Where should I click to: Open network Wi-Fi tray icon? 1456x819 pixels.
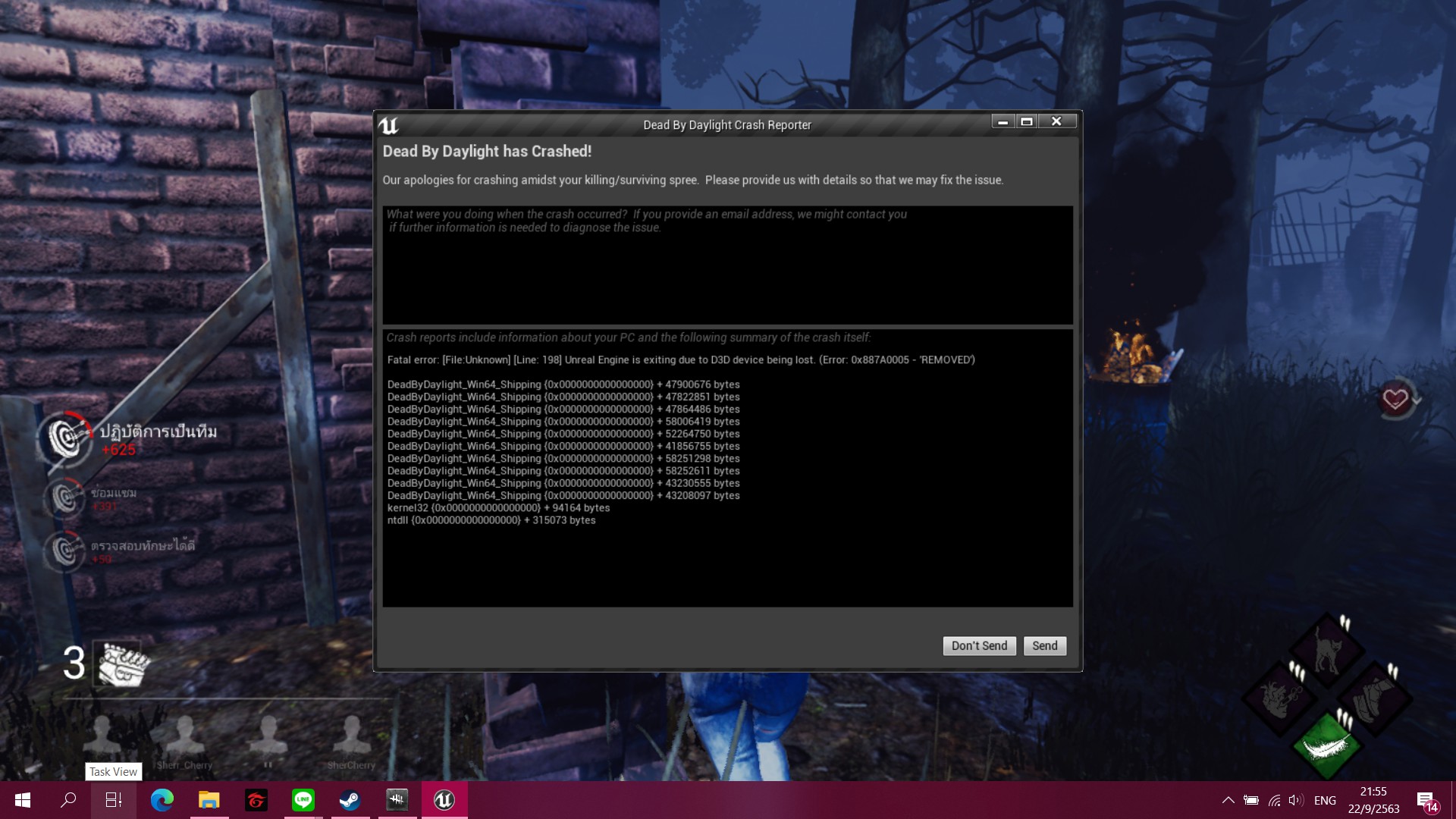(x=1274, y=800)
